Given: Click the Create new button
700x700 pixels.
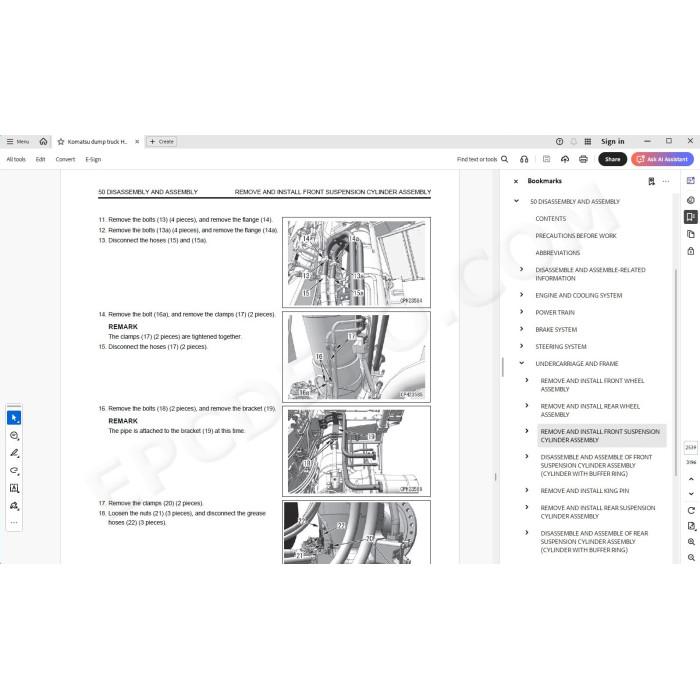Looking at the screenshot, I should 162,142.
